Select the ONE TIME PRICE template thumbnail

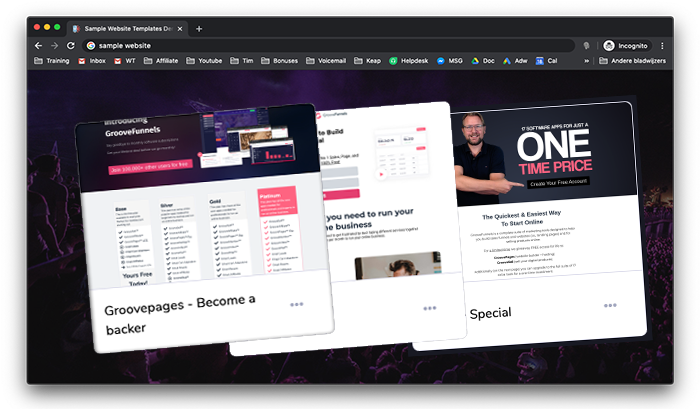tap(546, 192)
